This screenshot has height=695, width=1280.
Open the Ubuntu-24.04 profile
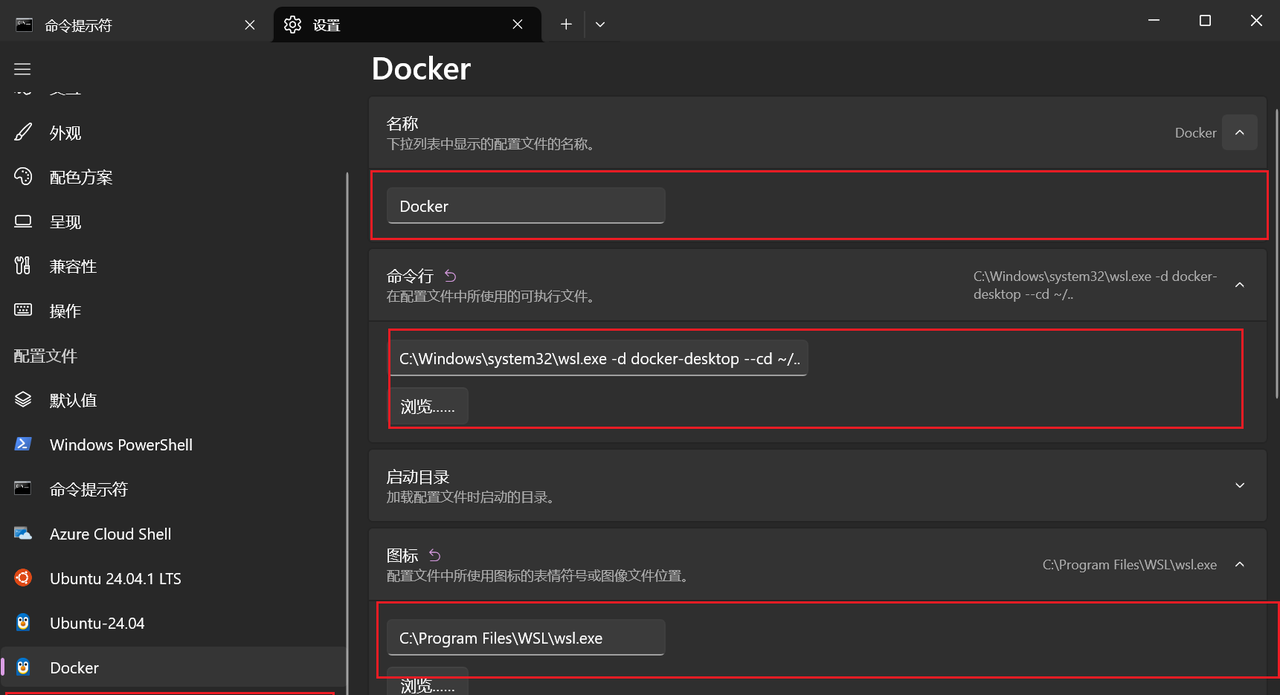[x=94, y=622]
